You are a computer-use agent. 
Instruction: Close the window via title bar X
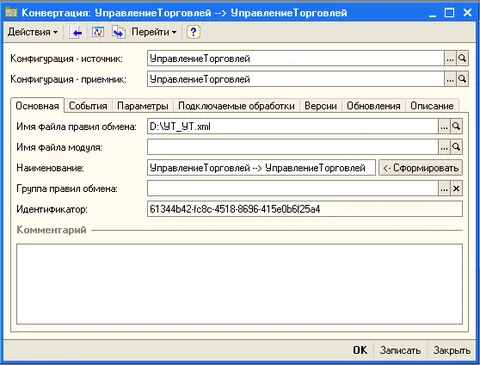pos(467,13)
